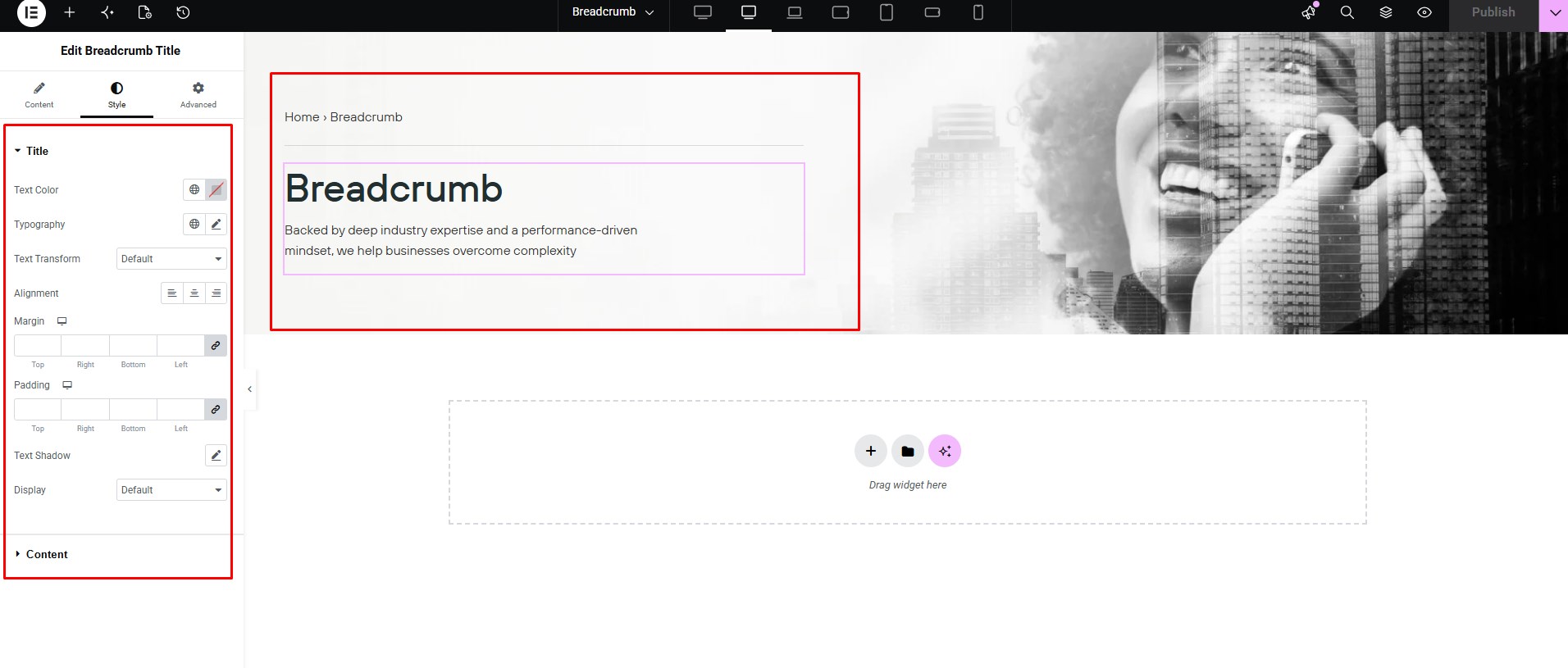Change Padding responsive device icon
This screenshot has width=1568, height=668.
point(67,385)
